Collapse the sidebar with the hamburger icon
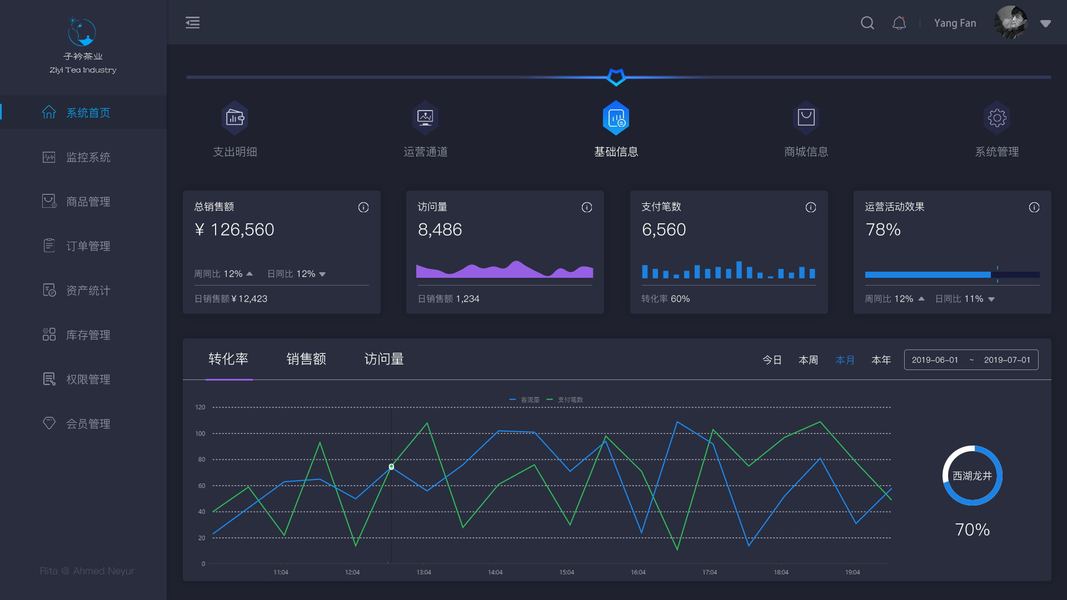 [x=193, y=23]
